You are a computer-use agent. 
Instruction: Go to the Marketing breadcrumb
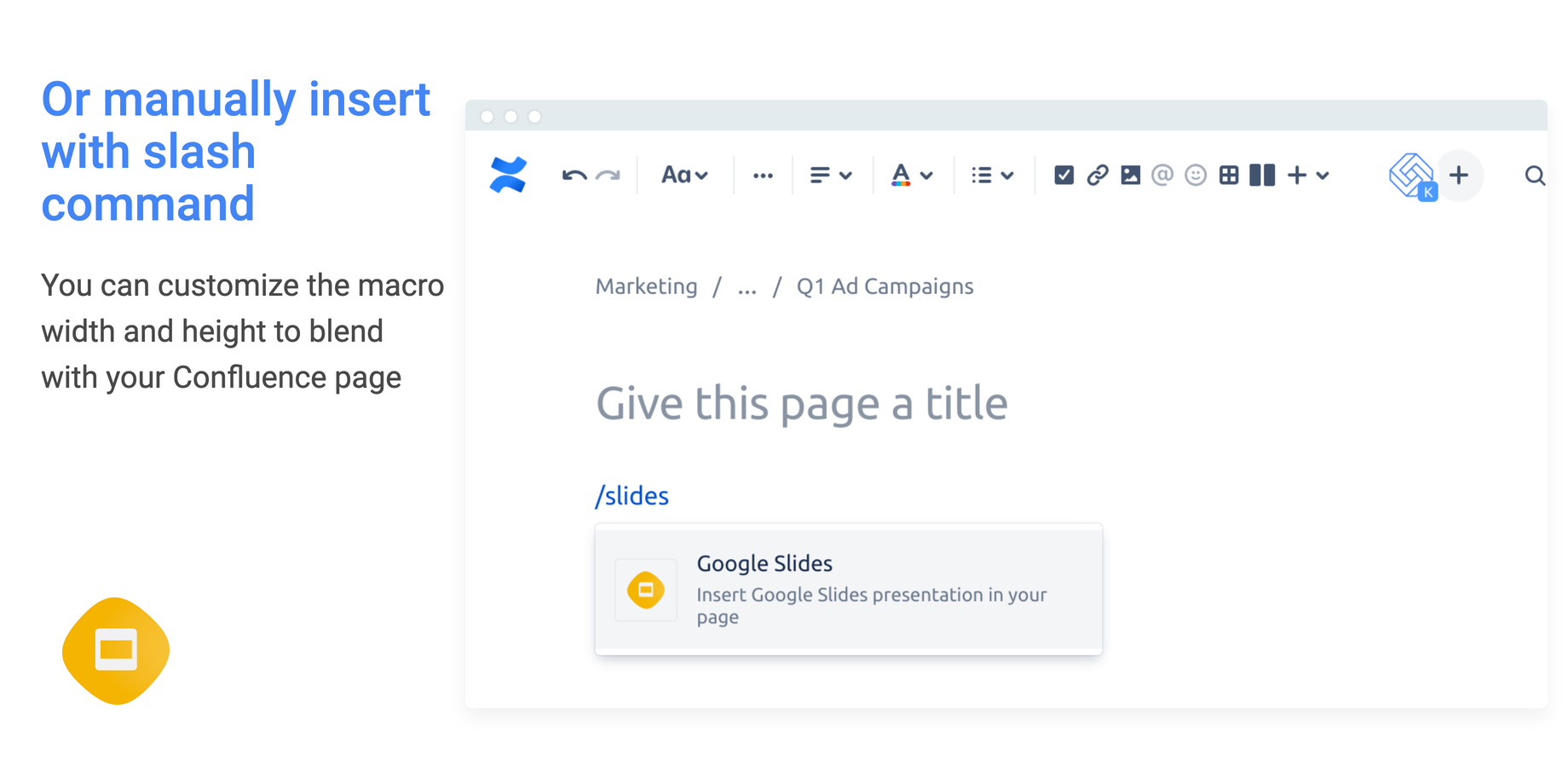click(x=646, y=286)
